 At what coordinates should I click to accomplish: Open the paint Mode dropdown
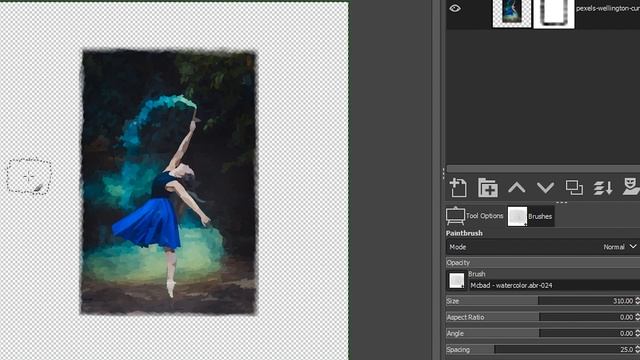(x=543, y=247)
